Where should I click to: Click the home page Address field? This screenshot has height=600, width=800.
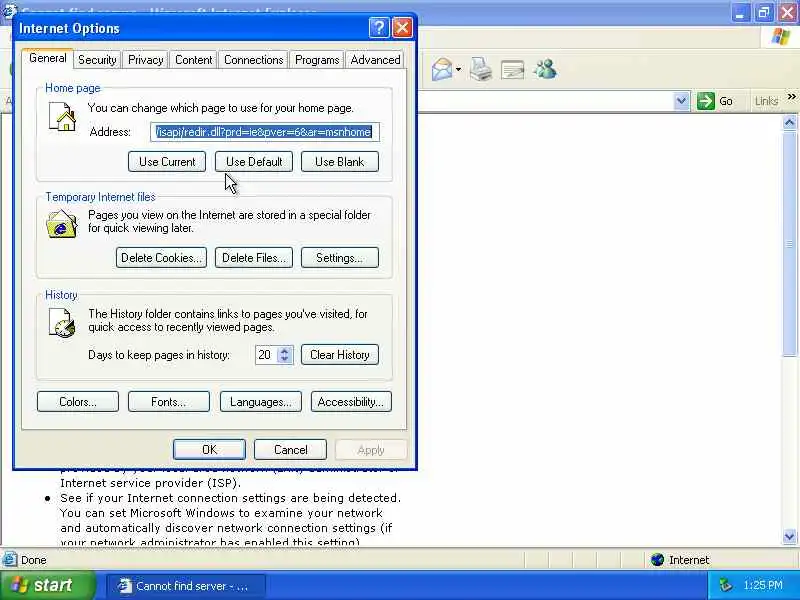pyautogui.click(x=265, y=132)
